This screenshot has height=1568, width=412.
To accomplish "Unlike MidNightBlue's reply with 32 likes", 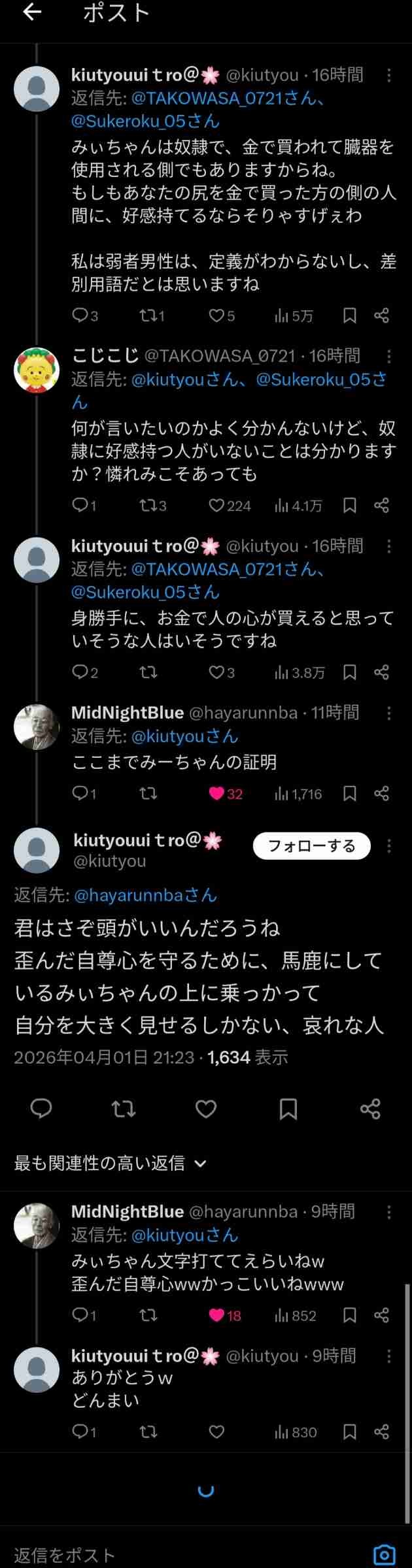I will click(217, 794).
